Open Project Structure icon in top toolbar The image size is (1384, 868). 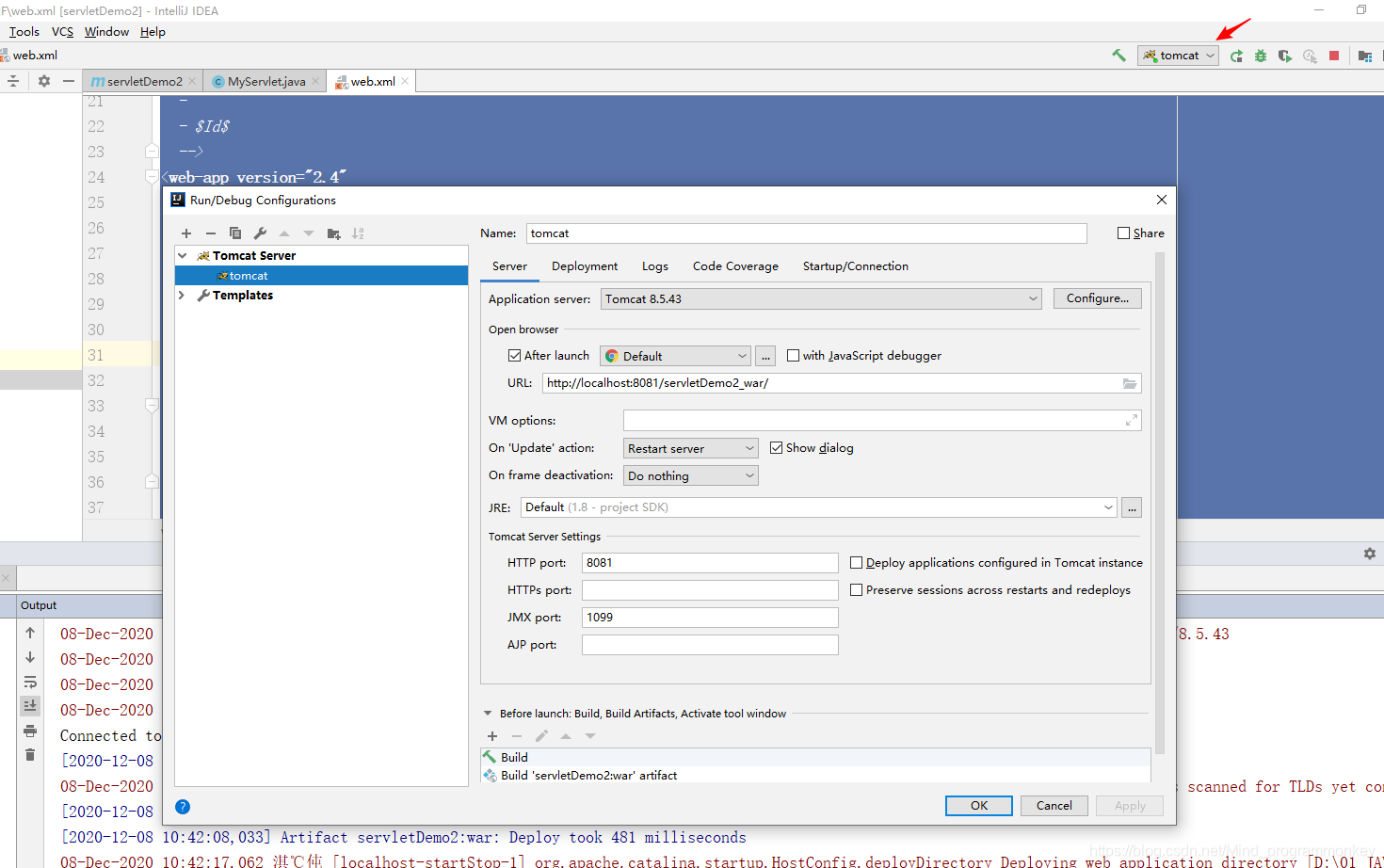tap(1365, 56)
